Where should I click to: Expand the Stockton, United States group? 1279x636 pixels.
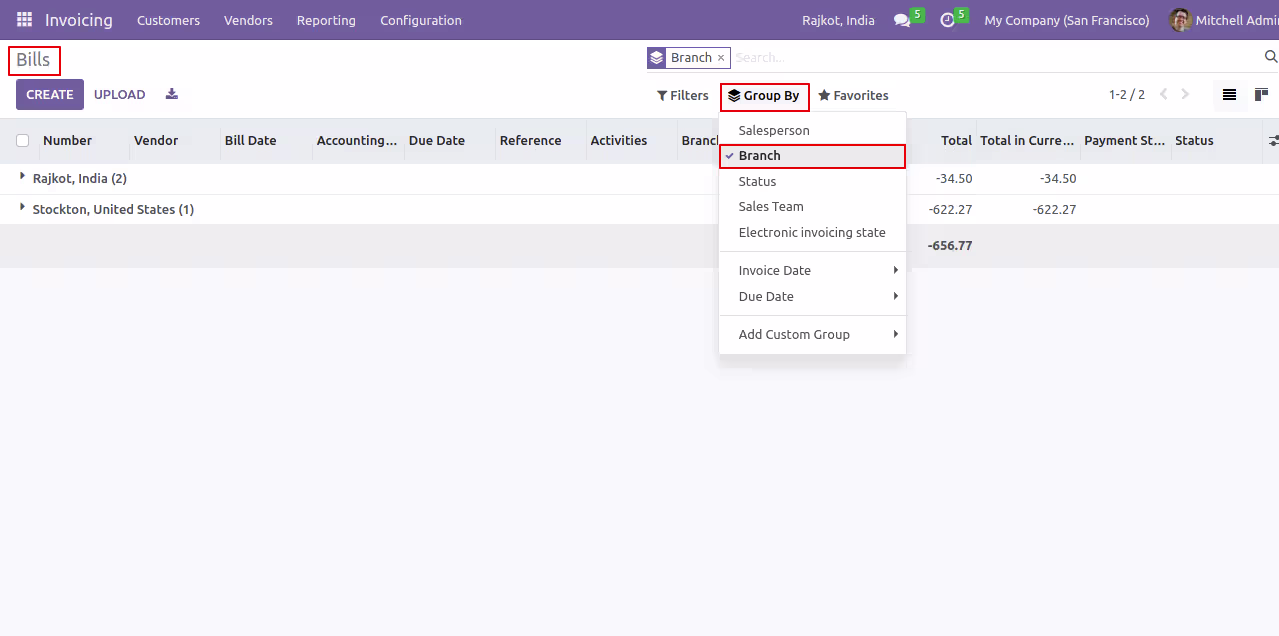click(x=106, y=210)
